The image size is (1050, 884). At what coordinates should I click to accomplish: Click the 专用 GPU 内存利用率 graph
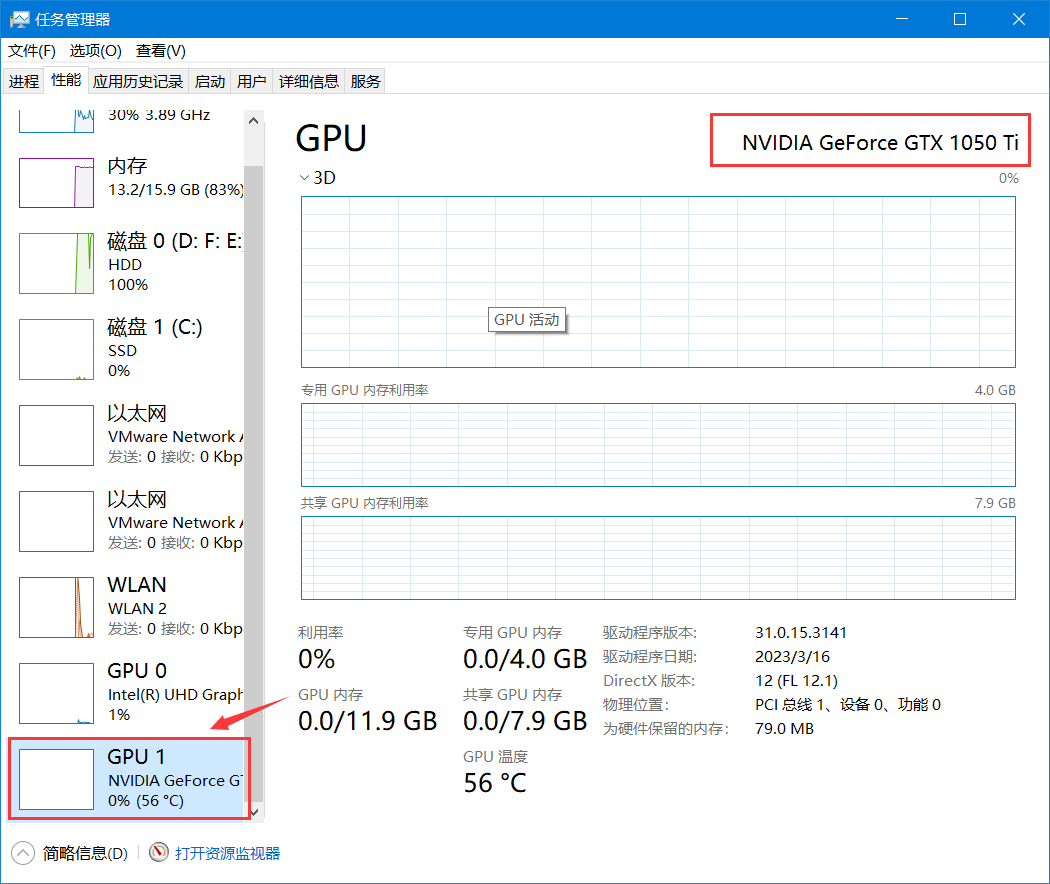[x=658, y=445]
